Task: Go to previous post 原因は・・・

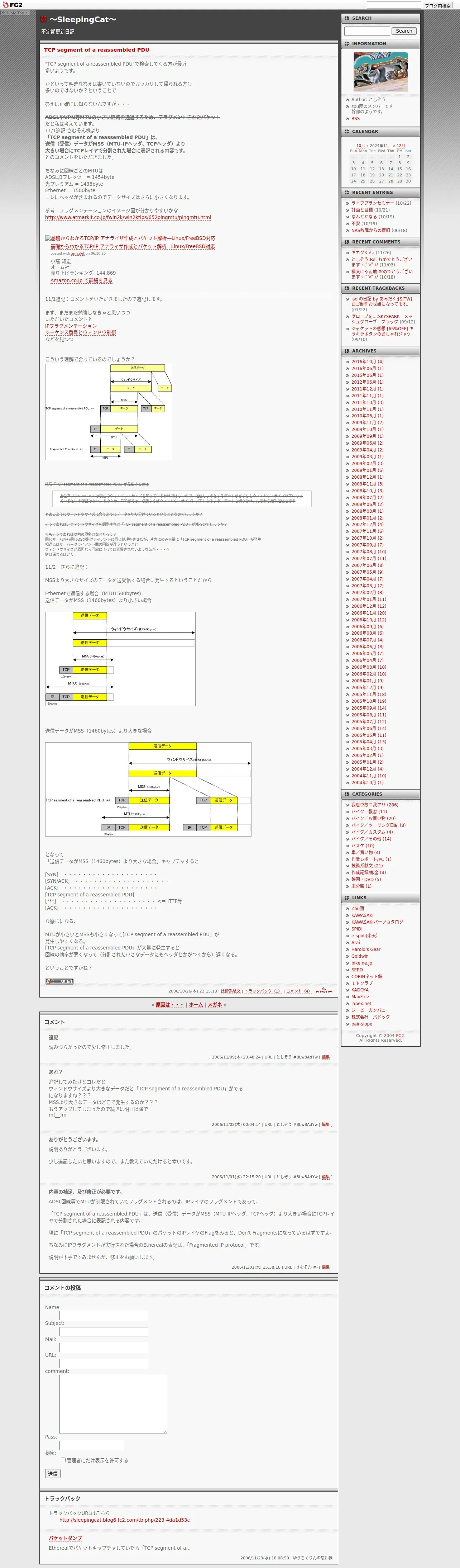Action: point(169,1005)
